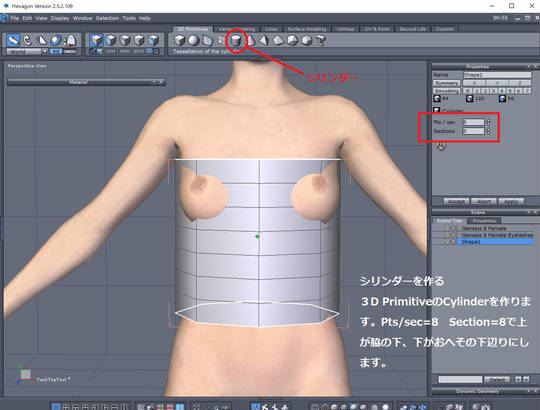Click the Snap/Align manipulator icon
540x410 pixels.
tap(70, 40)
